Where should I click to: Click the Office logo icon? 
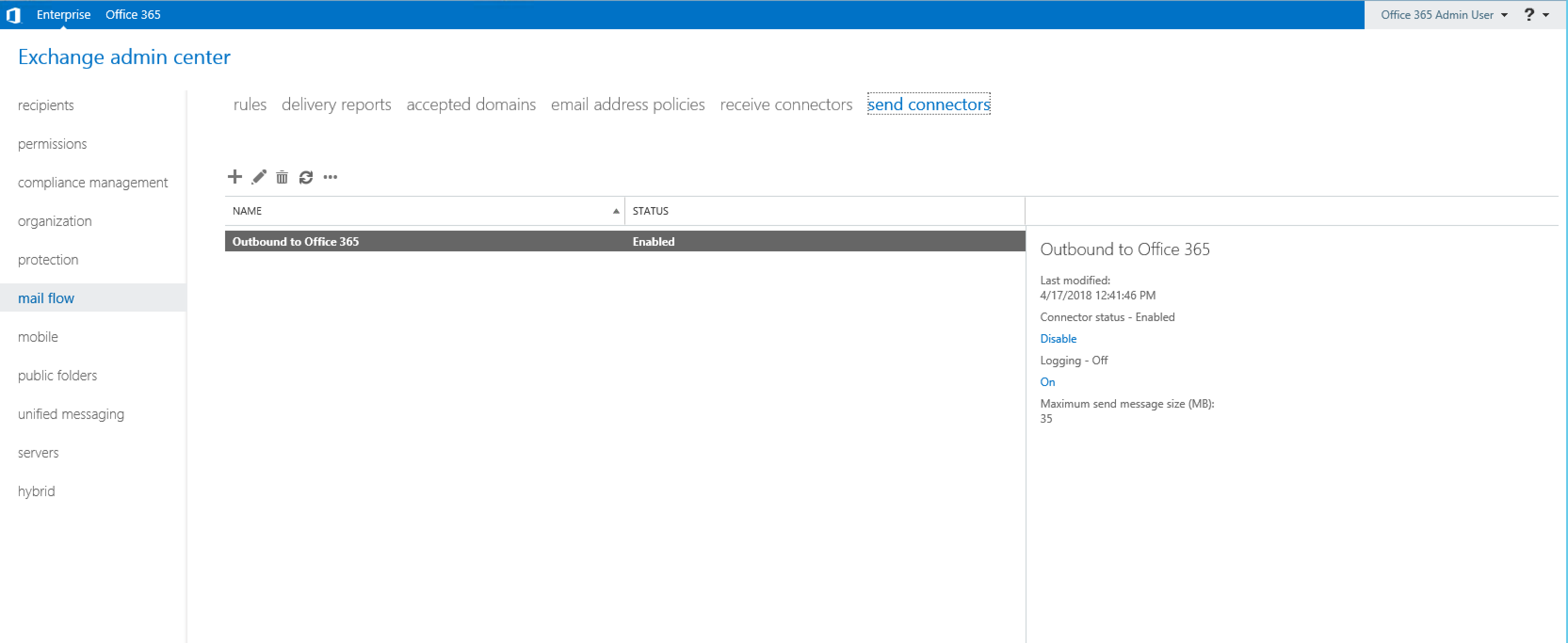click(x=13, y=15)
